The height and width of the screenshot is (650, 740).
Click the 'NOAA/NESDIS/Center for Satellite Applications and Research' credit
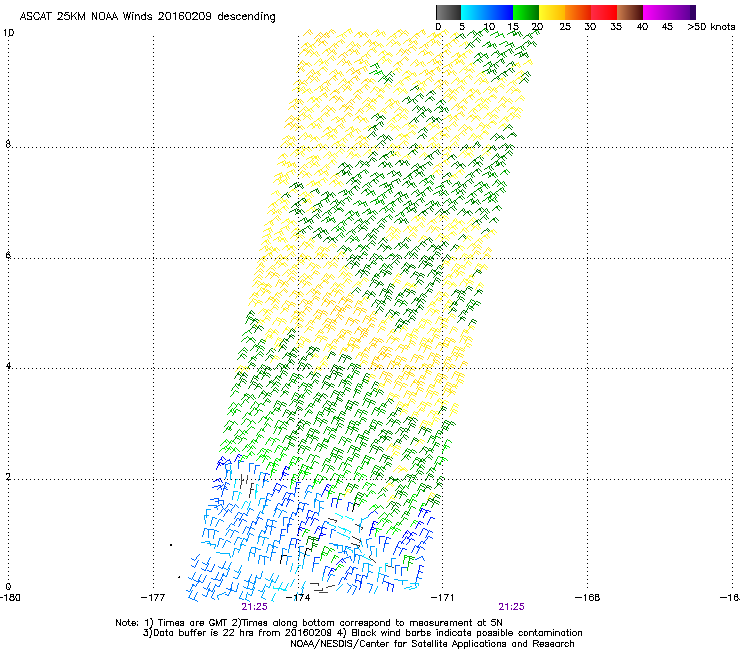tap(432, 644)
